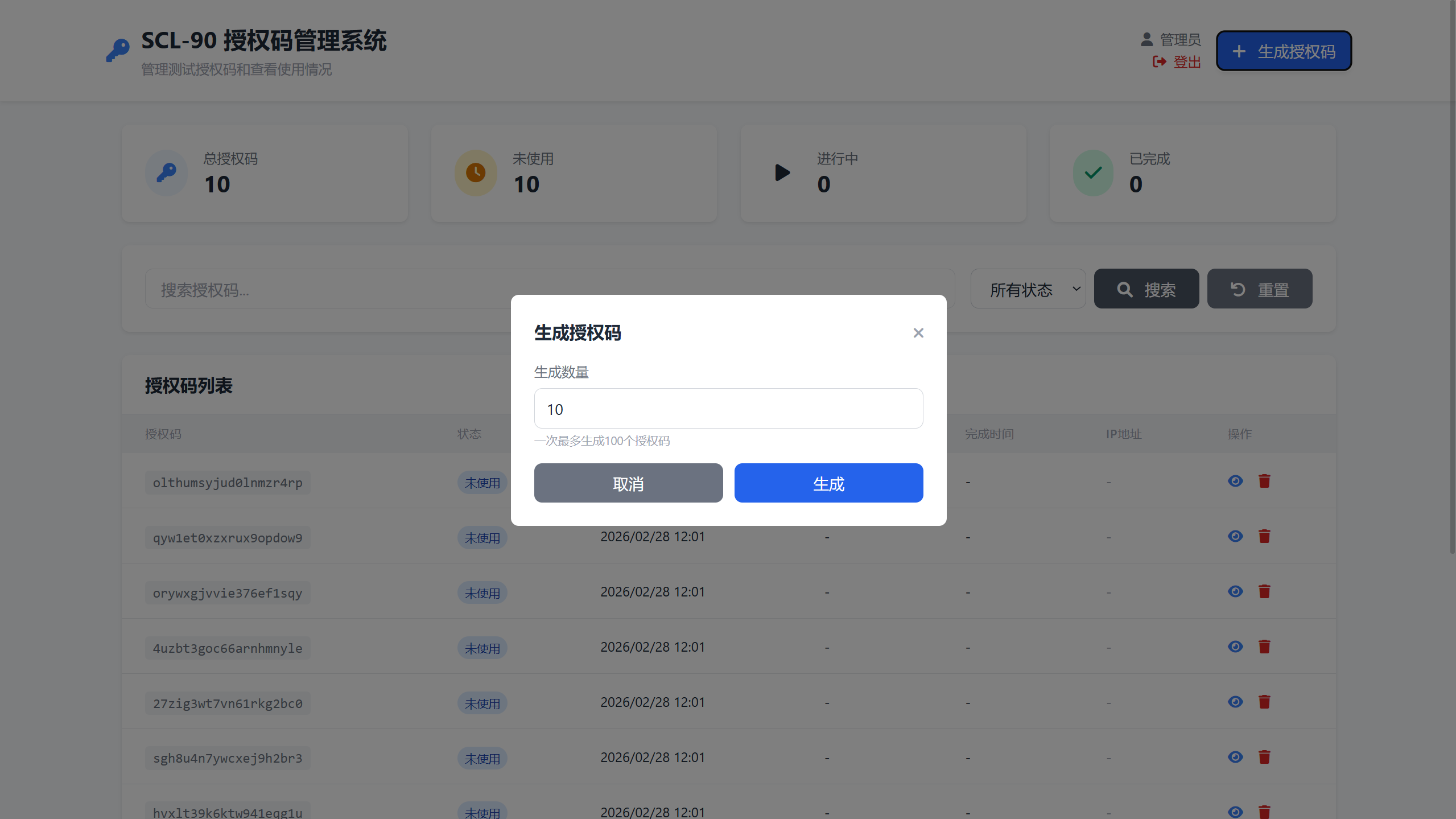1456x819 pixels.
Task: Open the 所有状态 status filter dropdown
Action: 1028,289
